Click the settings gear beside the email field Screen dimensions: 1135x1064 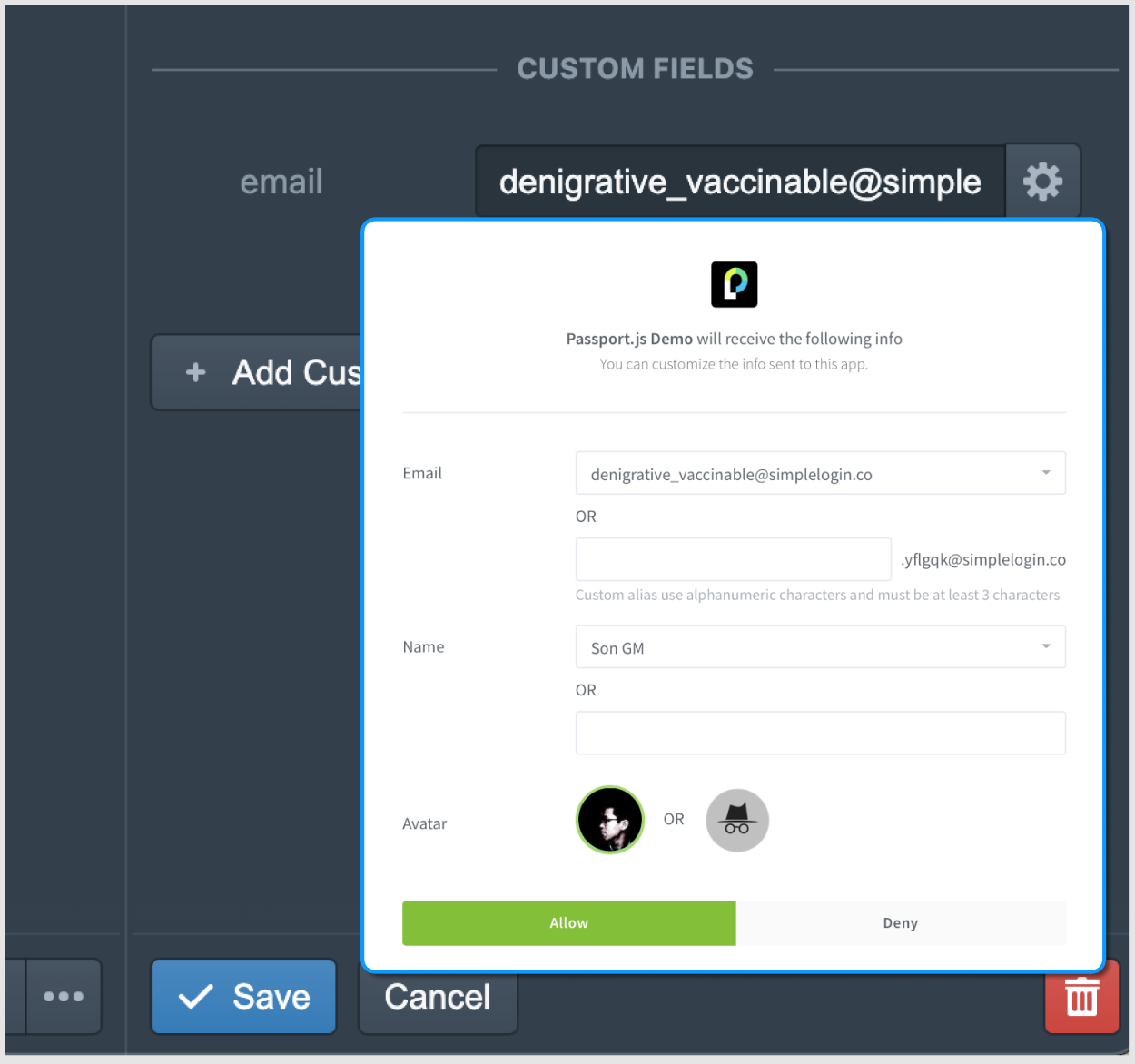pos(1042,180)
